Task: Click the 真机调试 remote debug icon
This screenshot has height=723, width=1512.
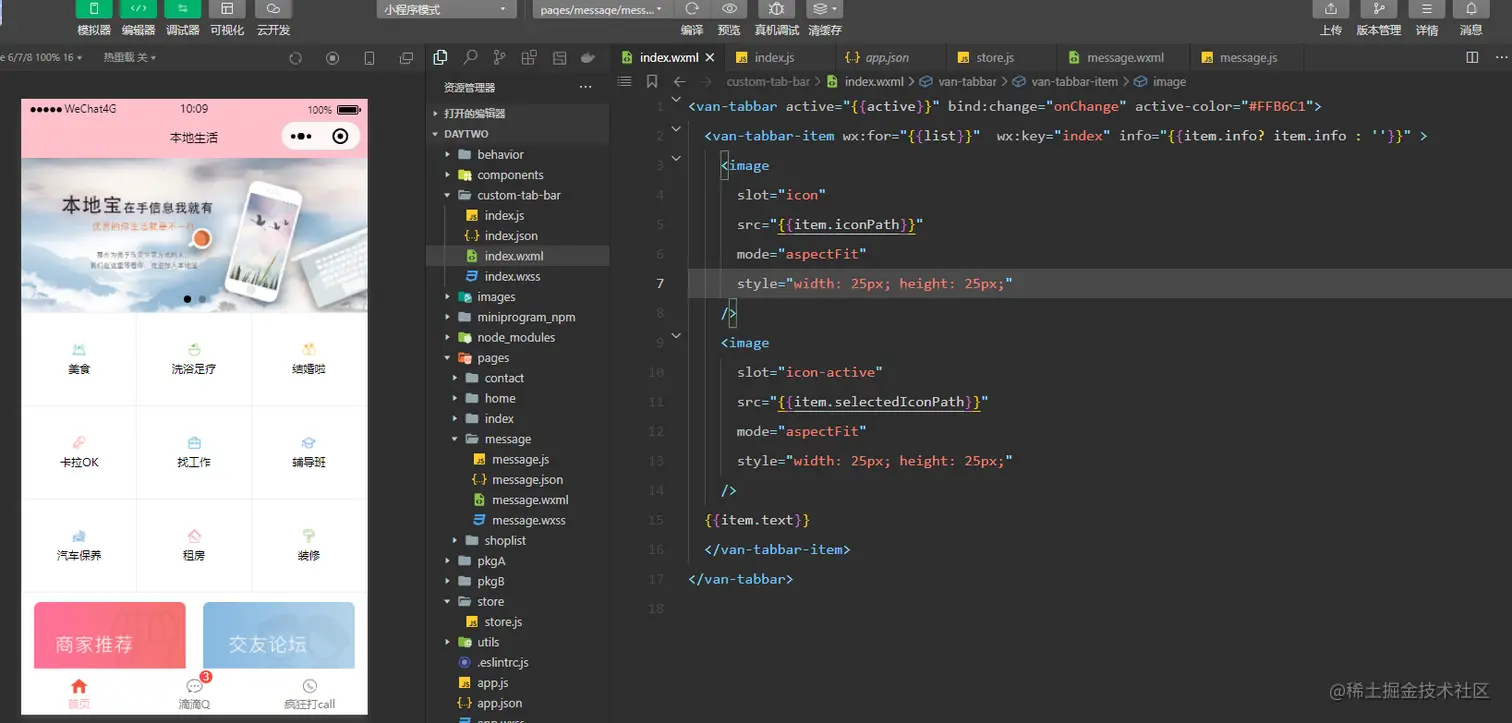Action: point(776,9)
